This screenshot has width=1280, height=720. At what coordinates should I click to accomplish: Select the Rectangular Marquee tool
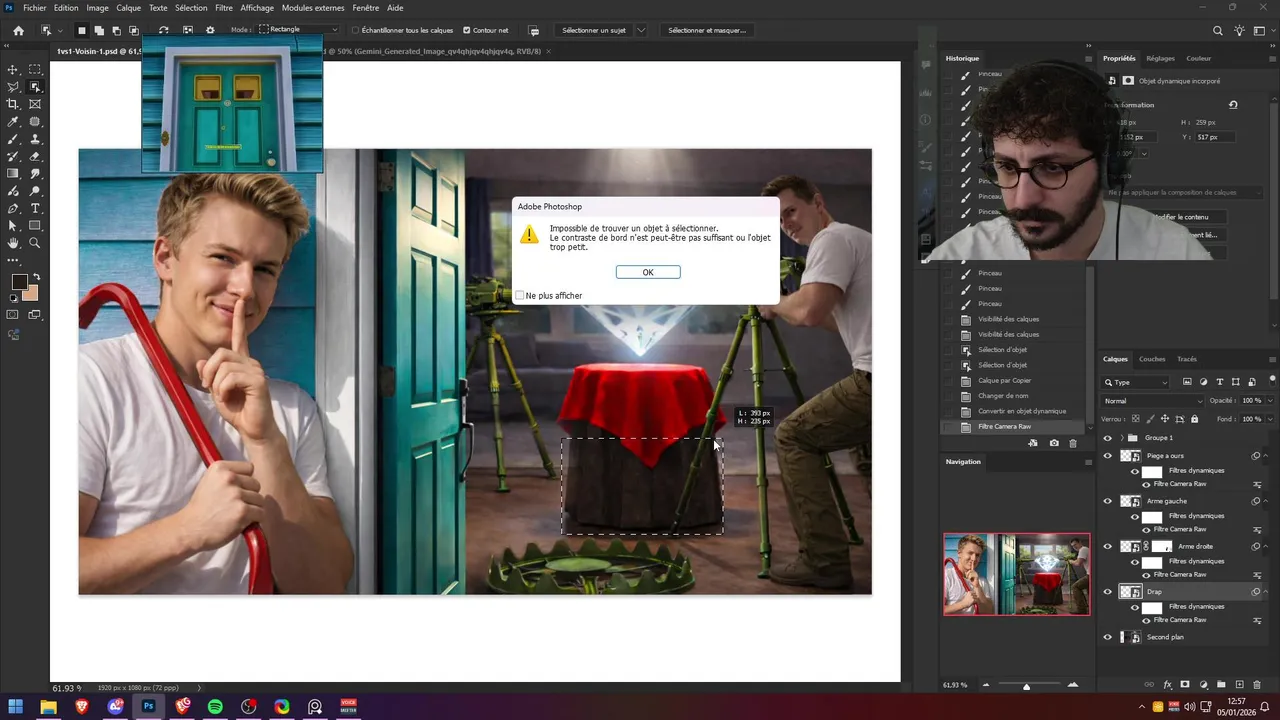[x=35, y=70]
